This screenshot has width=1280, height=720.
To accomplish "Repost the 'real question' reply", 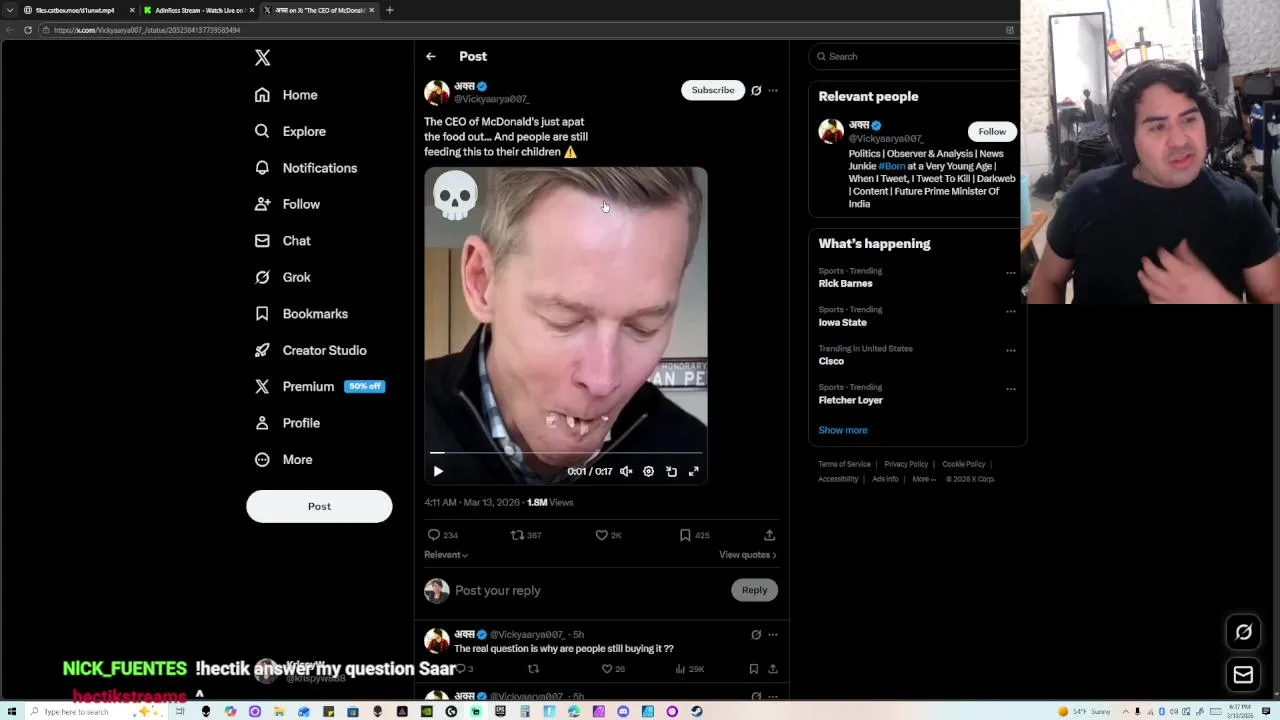I will (533, 669).
